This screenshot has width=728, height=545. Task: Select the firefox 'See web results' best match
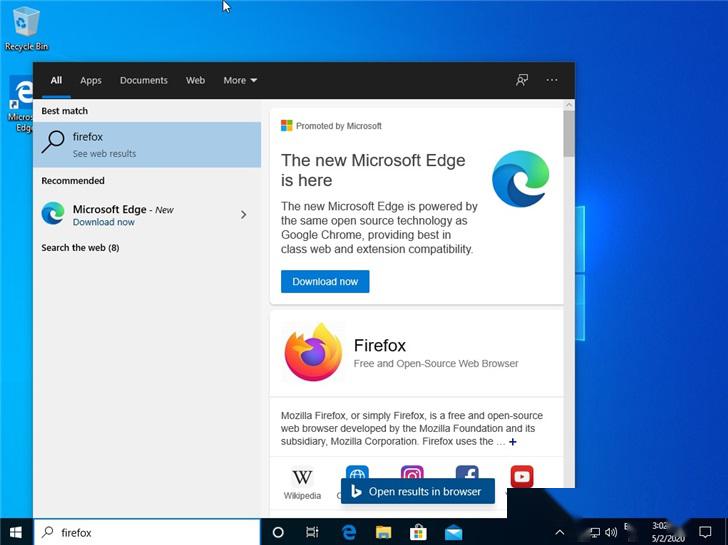(x=147, y=144)
